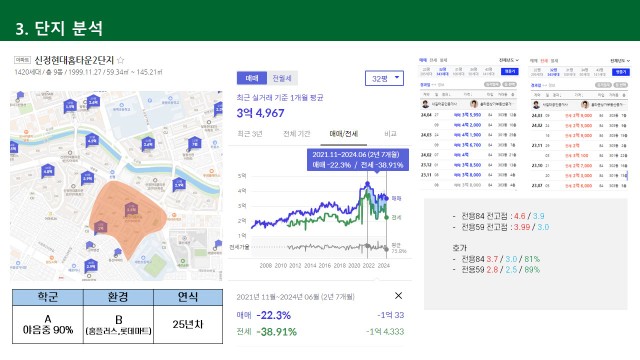640x360 pixels.
Task: Open the year dropdown above the red-price list
Action: click(x=620, y=61)
